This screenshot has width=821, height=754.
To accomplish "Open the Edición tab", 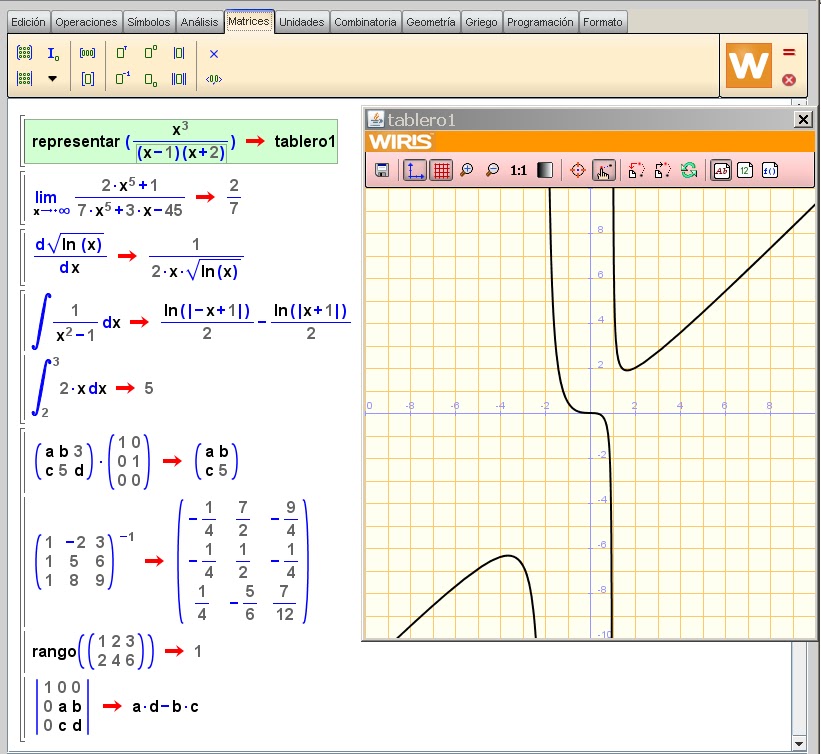I will coord(28,22).
